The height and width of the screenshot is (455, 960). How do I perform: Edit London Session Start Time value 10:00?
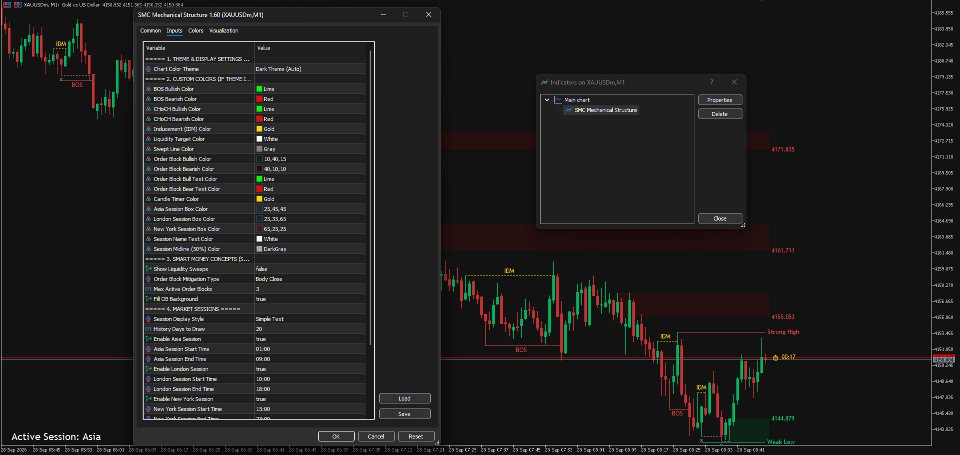[x=310, y=379]
